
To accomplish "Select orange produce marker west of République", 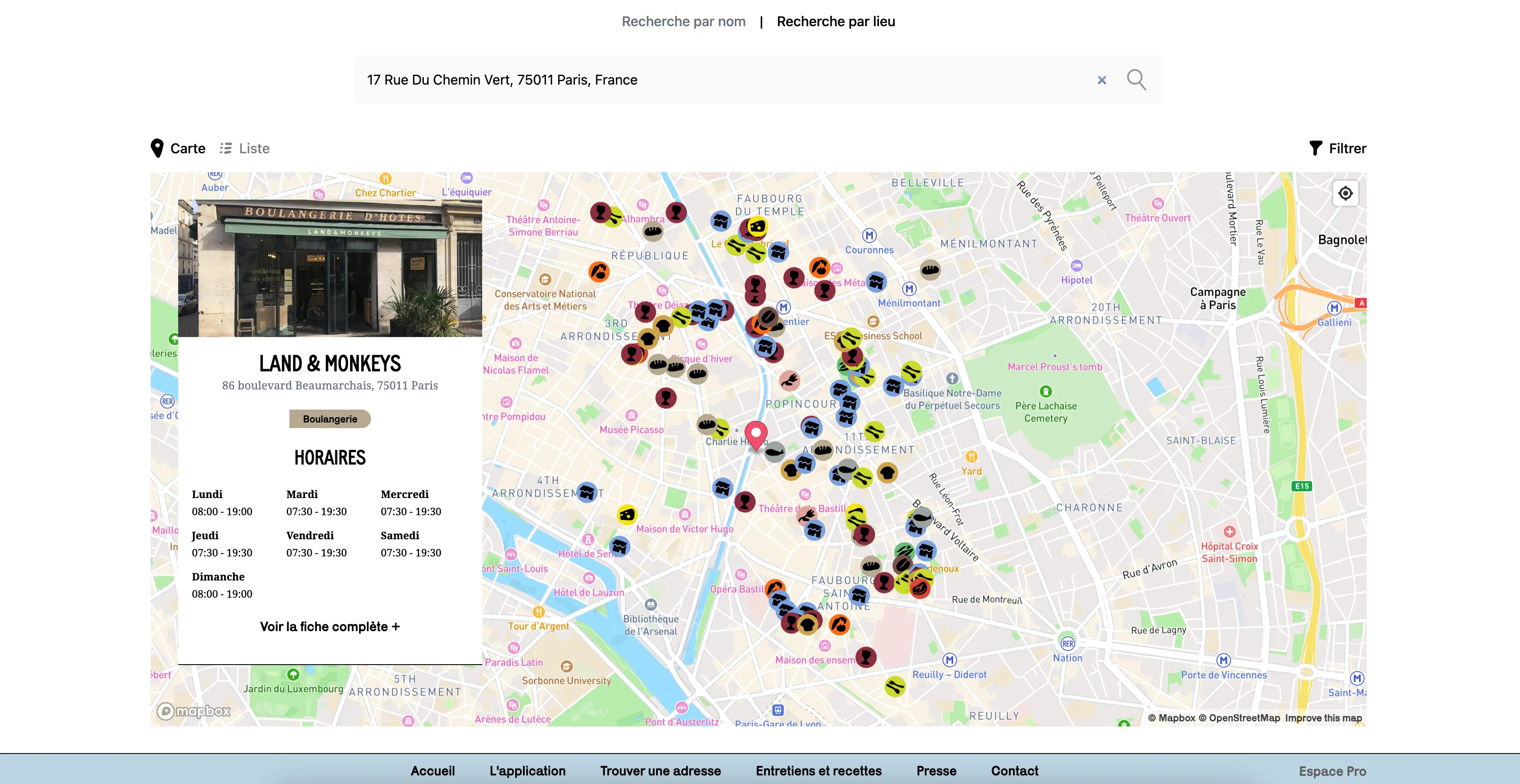I will pos(599,272).
